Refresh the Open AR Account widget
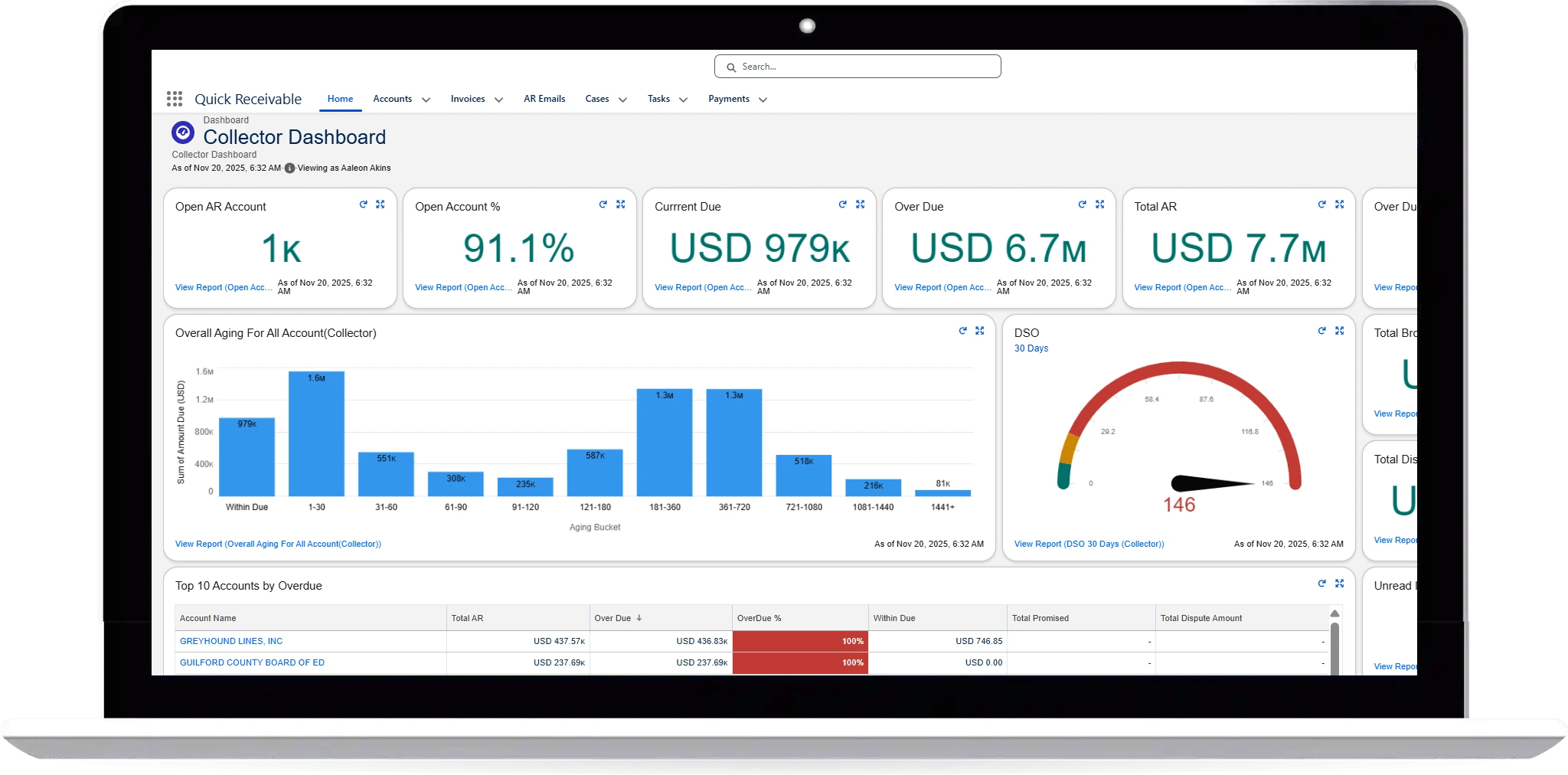The image size is (1568, 775). [363, 204]
